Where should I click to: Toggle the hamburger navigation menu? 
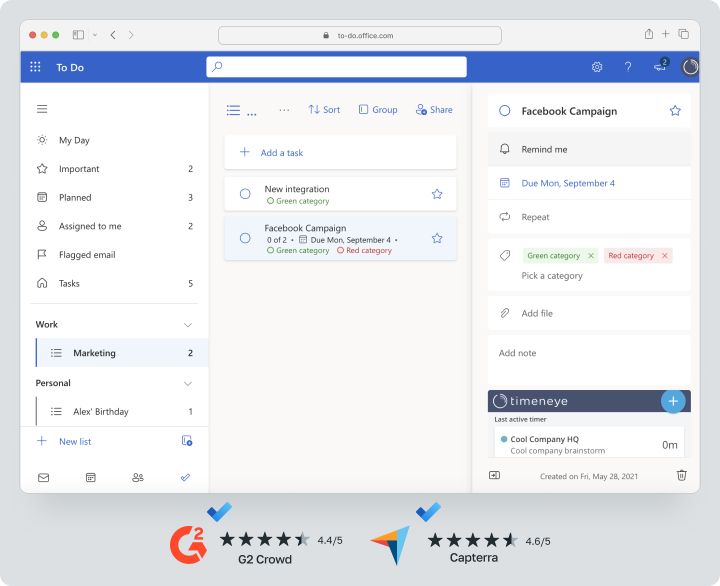42,109
